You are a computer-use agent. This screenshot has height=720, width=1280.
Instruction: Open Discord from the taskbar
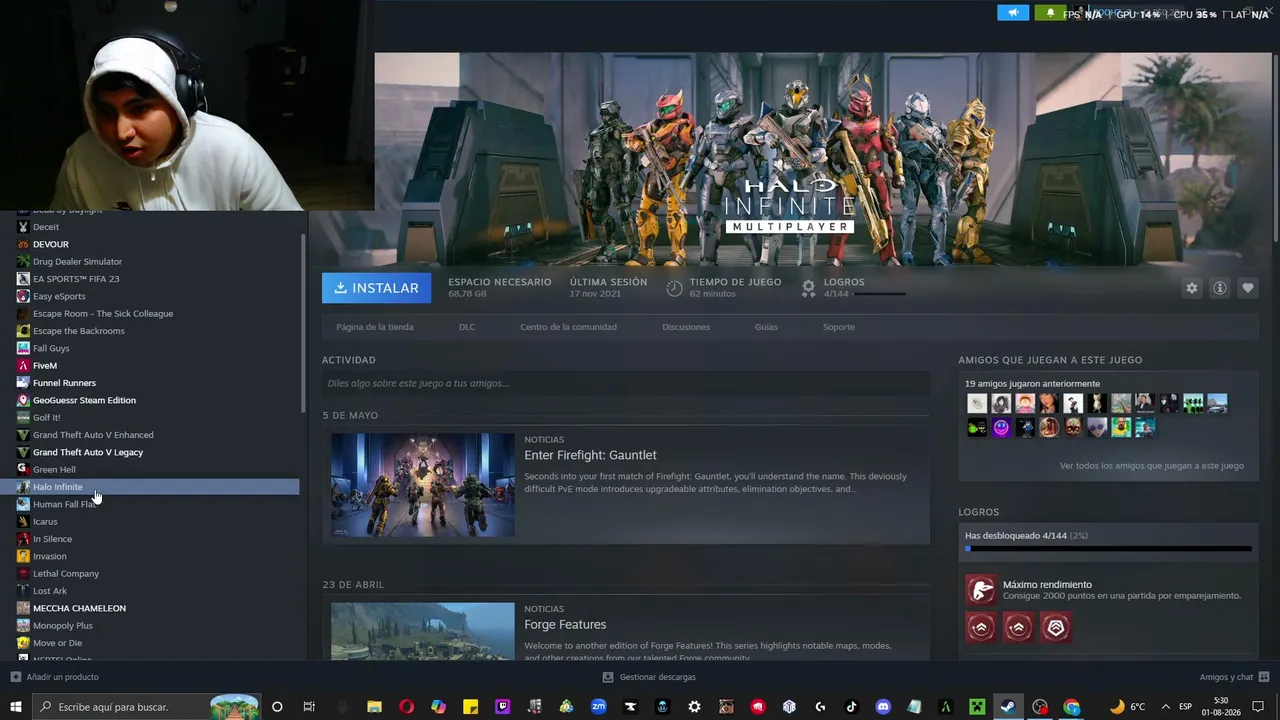(x=883, y=707)
